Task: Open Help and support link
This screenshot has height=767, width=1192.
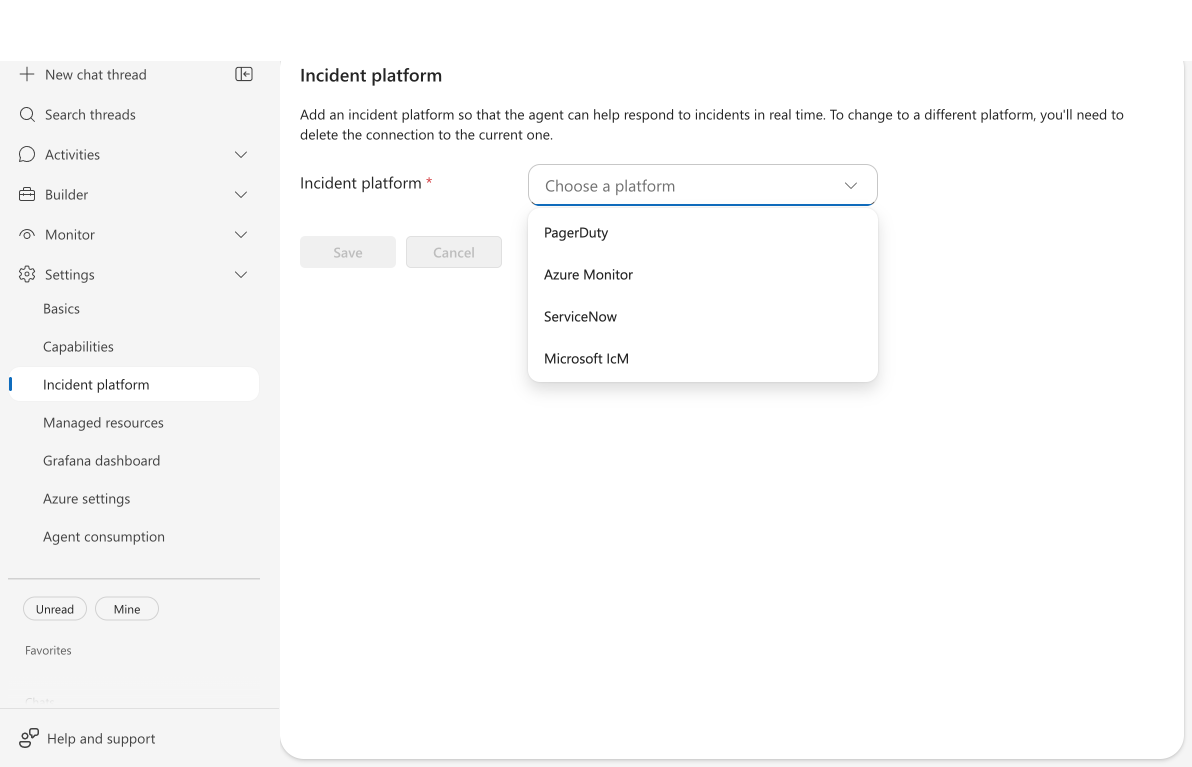Action: pyautogui.click(x=101, y=739)
